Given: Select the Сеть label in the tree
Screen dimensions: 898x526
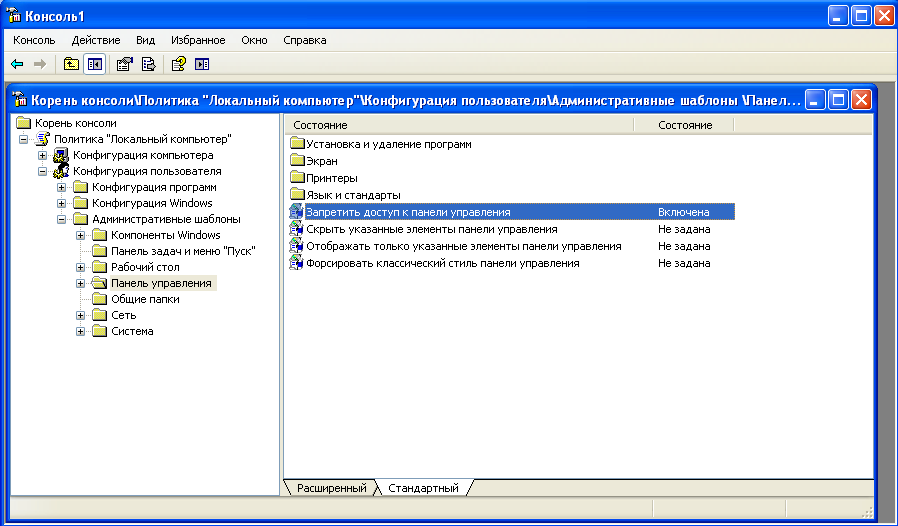Looking at the screenshot, I should tap(124, 315).
